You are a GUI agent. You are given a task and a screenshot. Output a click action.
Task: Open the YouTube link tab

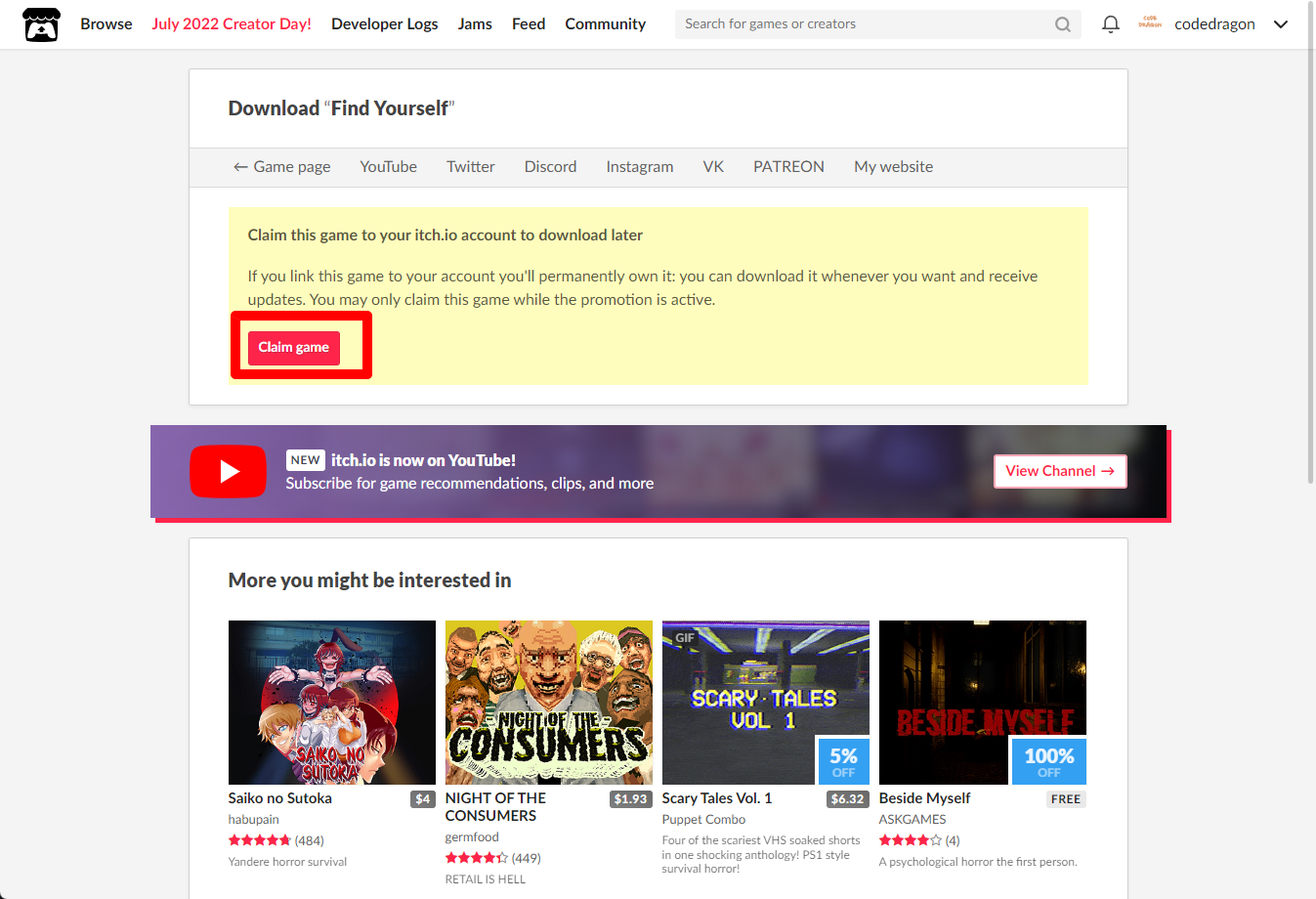click(x=388, y=167)
